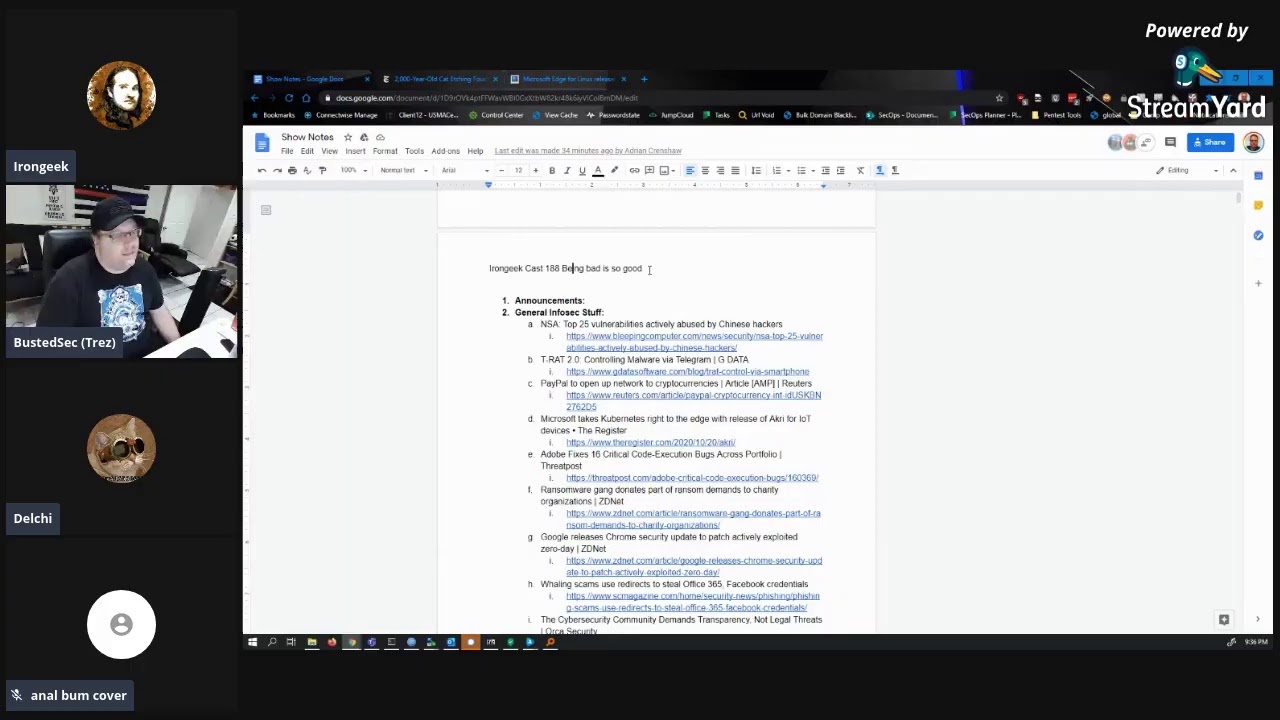Screen dimensions: 1280x720
Task: Set right text alignment
Action: 720,170
